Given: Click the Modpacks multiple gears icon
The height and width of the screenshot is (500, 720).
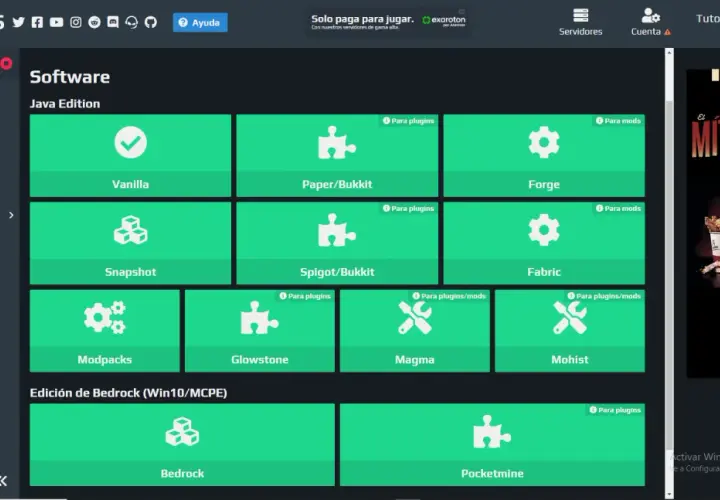Looking at the screenshot, I should 105,317.
